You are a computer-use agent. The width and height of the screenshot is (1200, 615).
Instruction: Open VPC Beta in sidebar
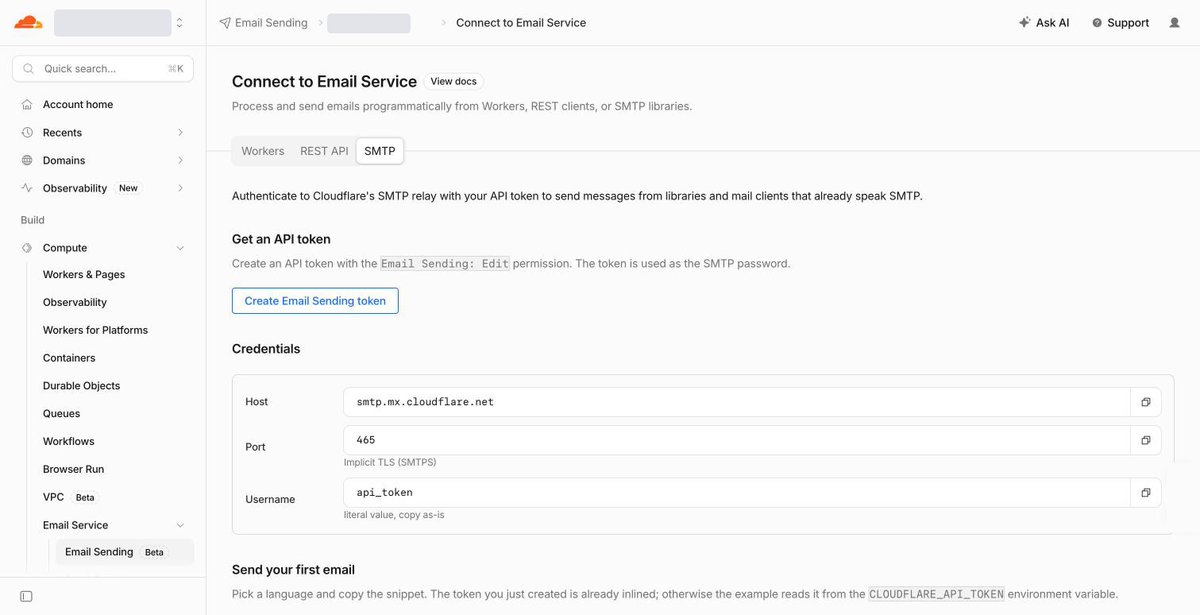[x=68, y=497]
